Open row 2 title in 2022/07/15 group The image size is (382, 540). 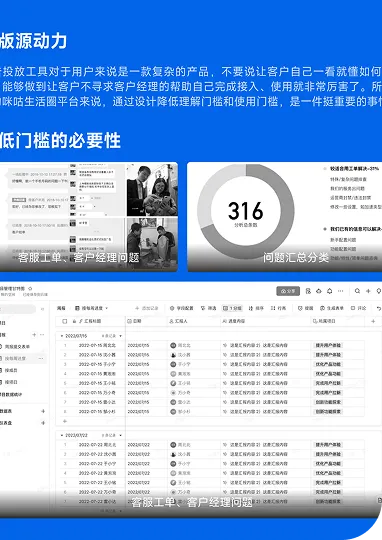tap(97, 355)
